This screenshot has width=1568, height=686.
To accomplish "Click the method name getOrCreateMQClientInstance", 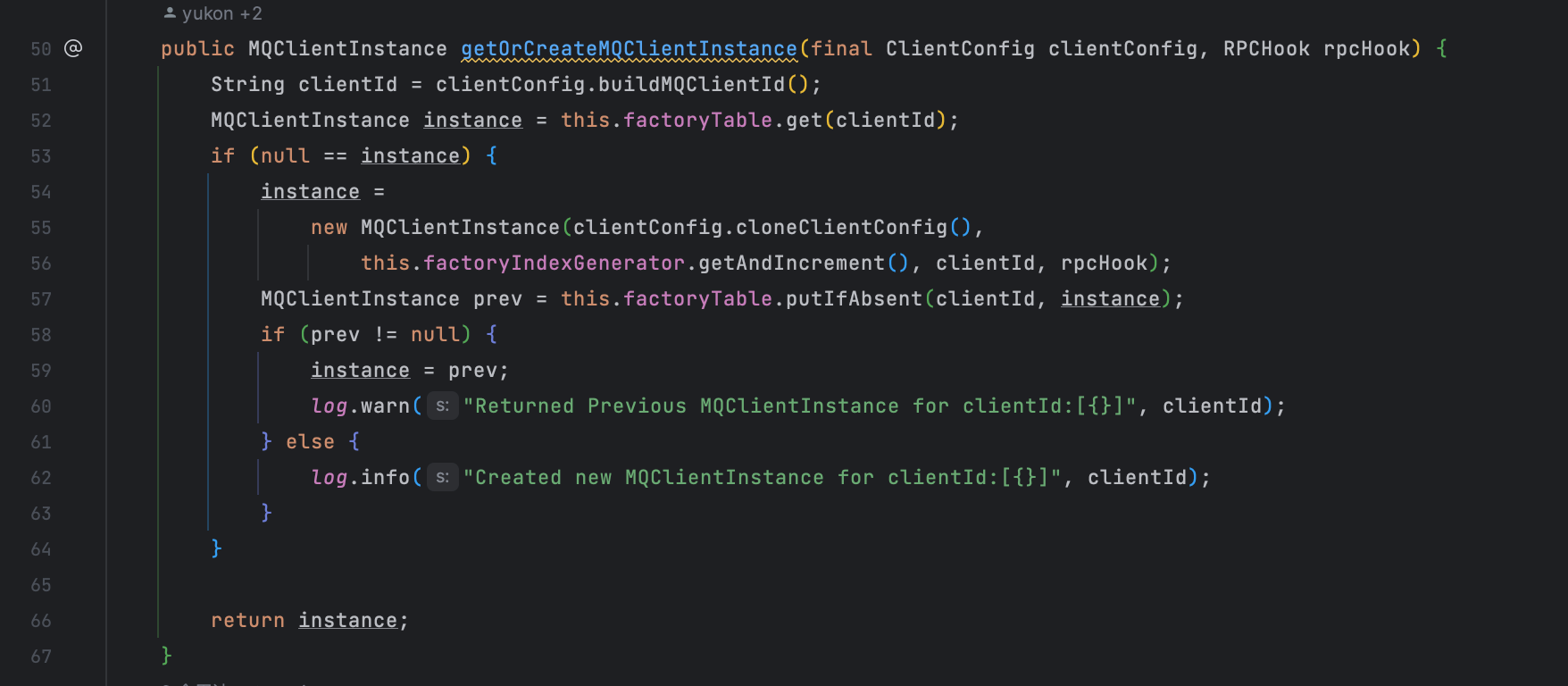I will click(x=629, y=48).
